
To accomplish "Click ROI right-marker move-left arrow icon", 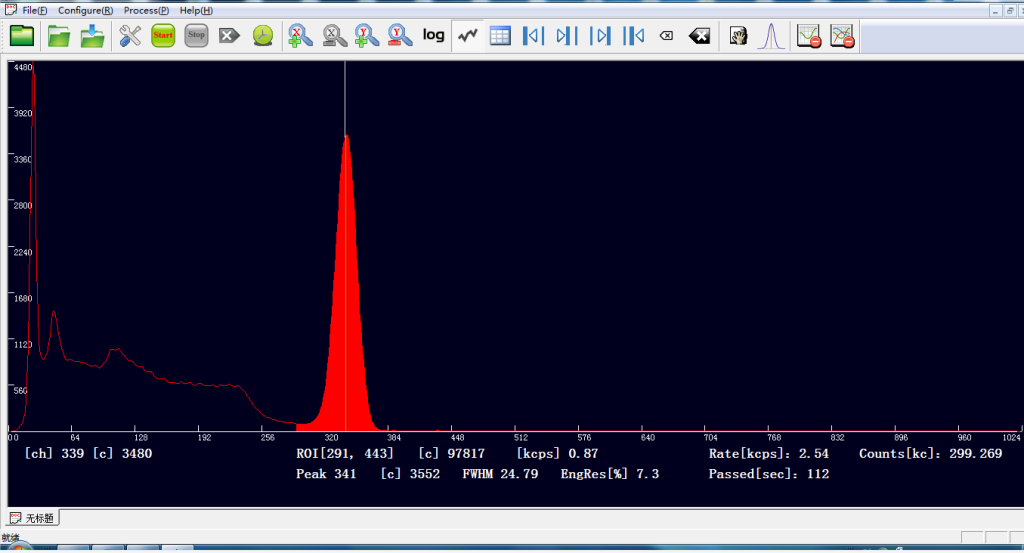I will coord(633,35).
